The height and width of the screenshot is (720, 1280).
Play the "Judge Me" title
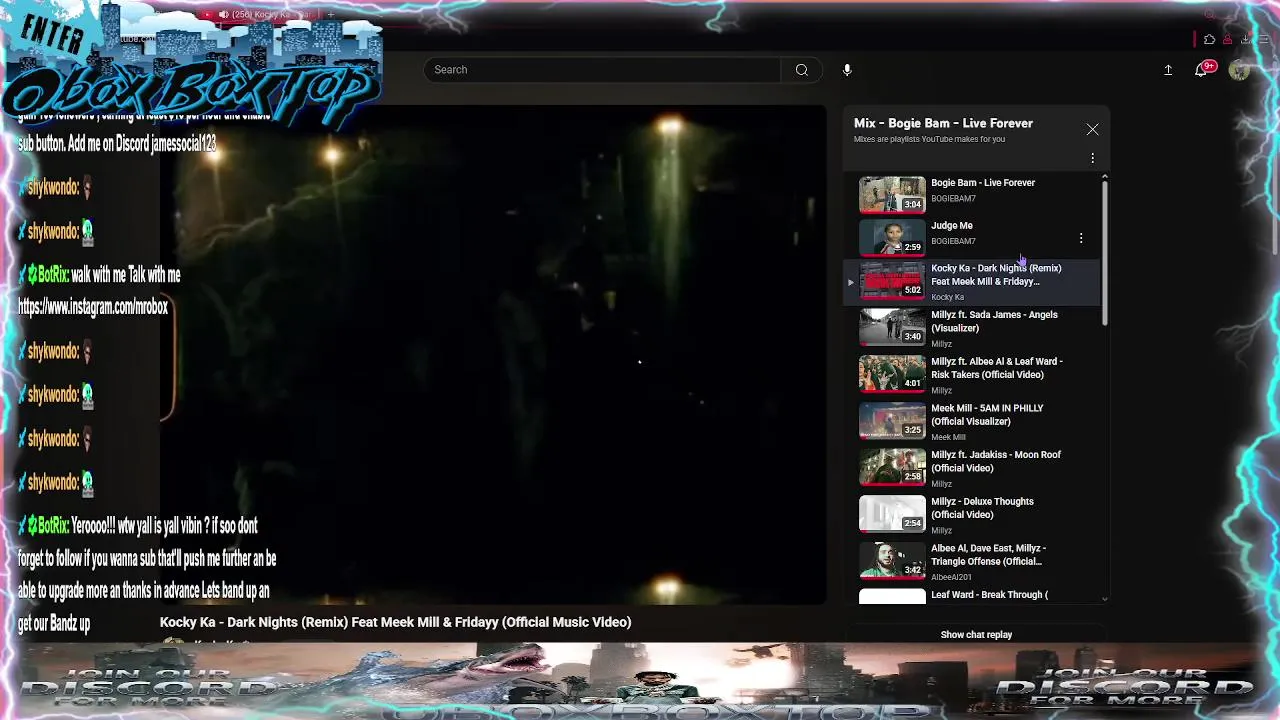[x=952, y=226]
